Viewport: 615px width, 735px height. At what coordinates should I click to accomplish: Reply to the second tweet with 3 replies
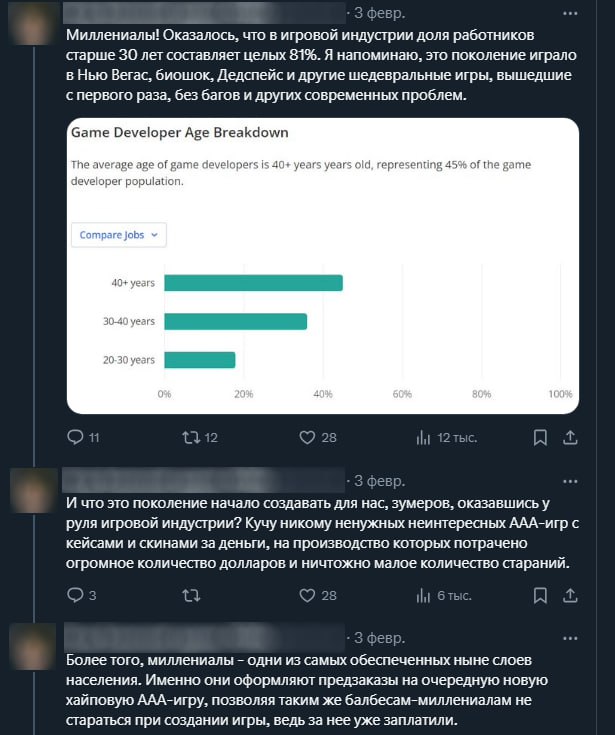[75, 595]
